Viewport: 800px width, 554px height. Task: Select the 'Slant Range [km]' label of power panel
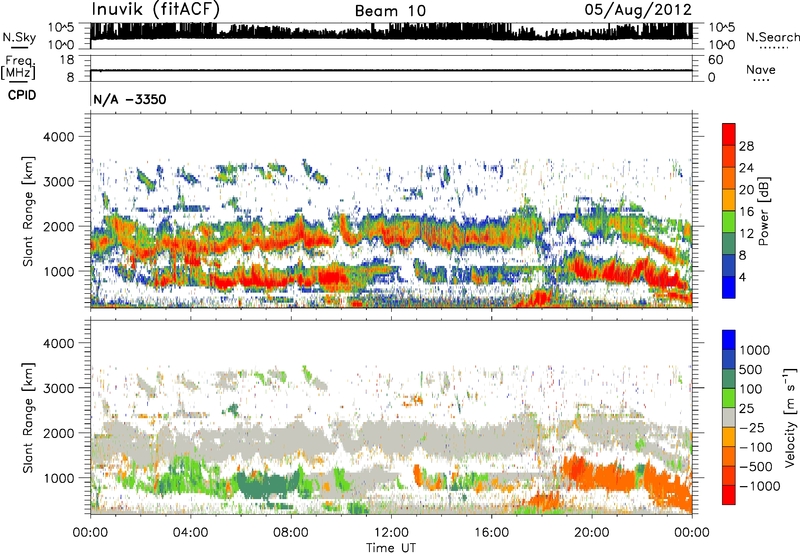click(x=28, y=212)
